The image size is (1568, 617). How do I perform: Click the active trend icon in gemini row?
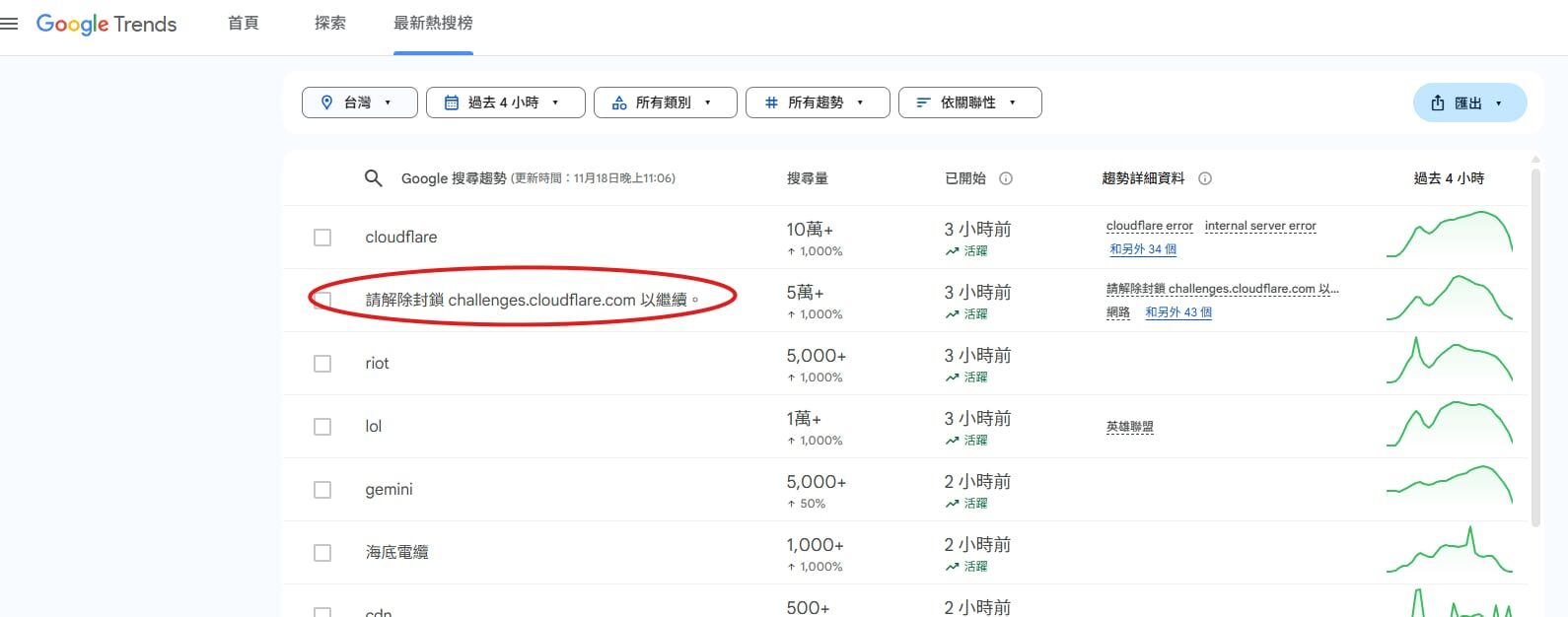(x=952, y=504)
